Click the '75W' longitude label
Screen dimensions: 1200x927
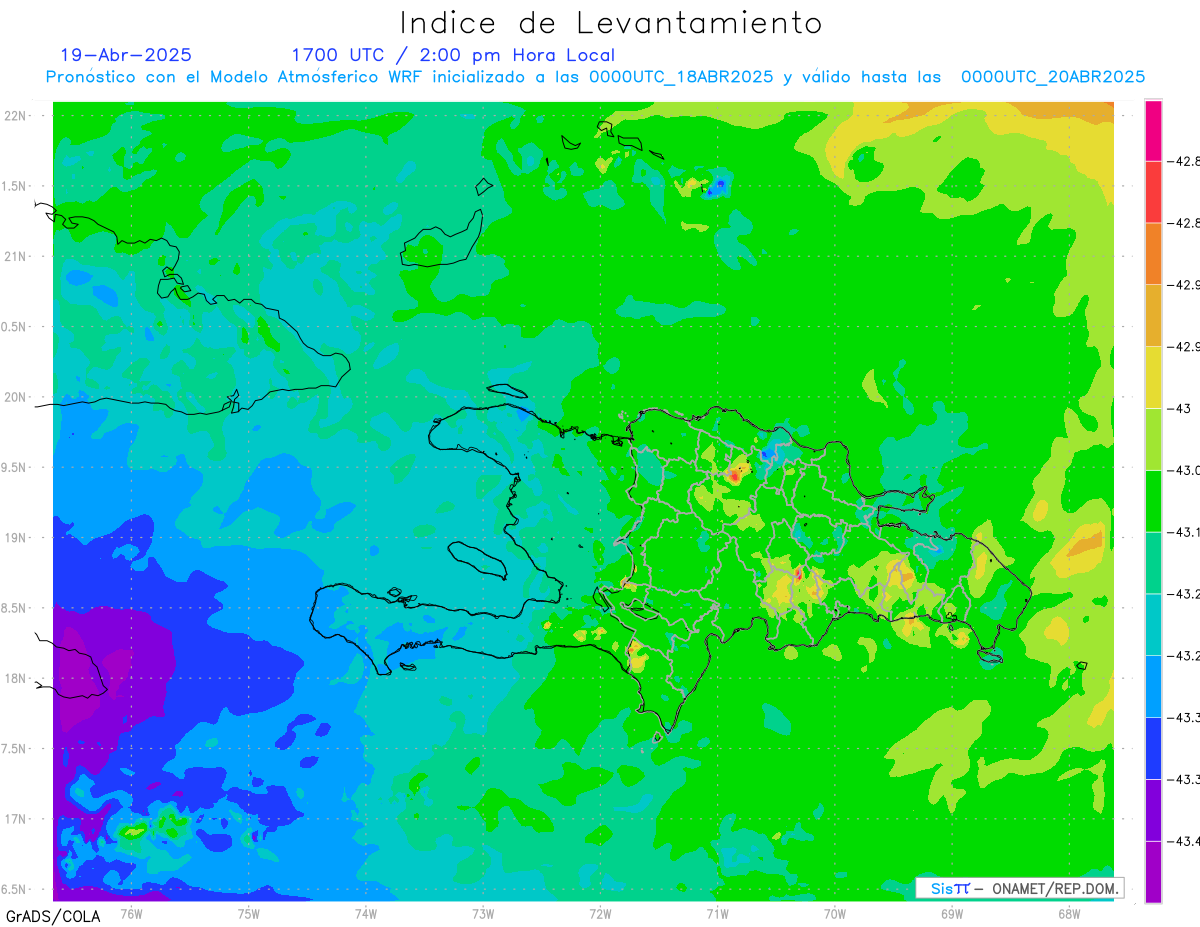pyautogui.click(x=249, y=913)
